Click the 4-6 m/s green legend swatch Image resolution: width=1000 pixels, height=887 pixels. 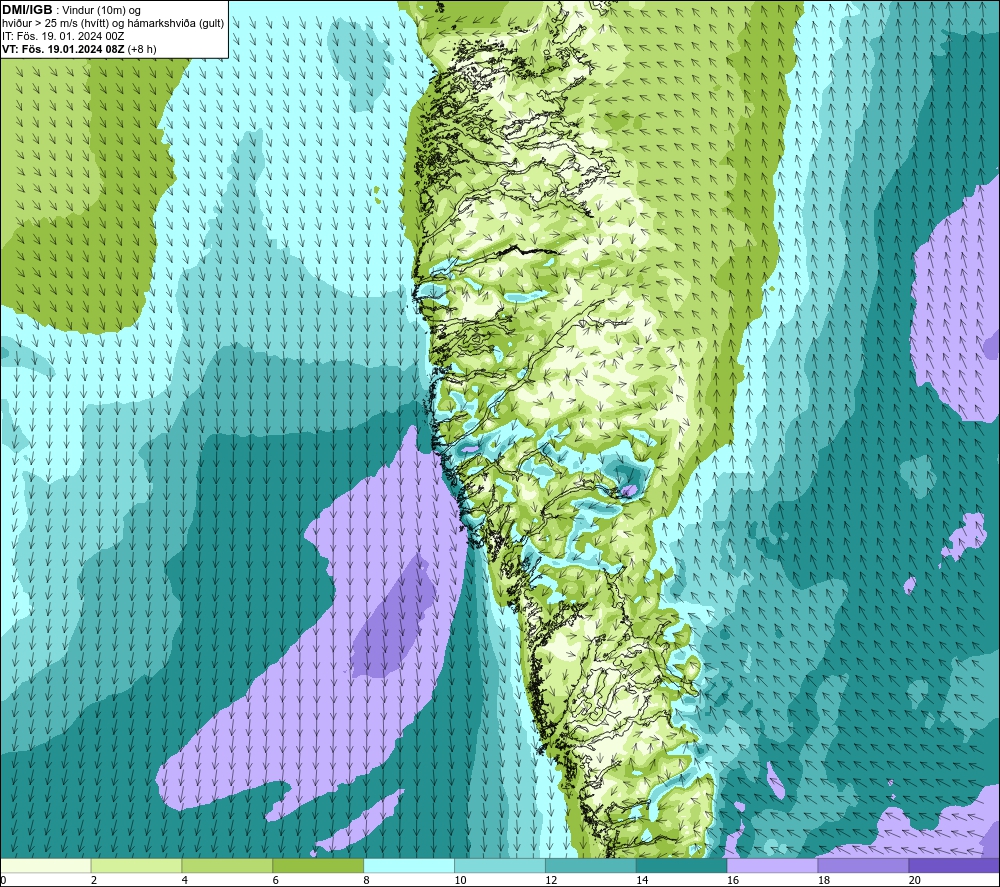tap(227, 865)
